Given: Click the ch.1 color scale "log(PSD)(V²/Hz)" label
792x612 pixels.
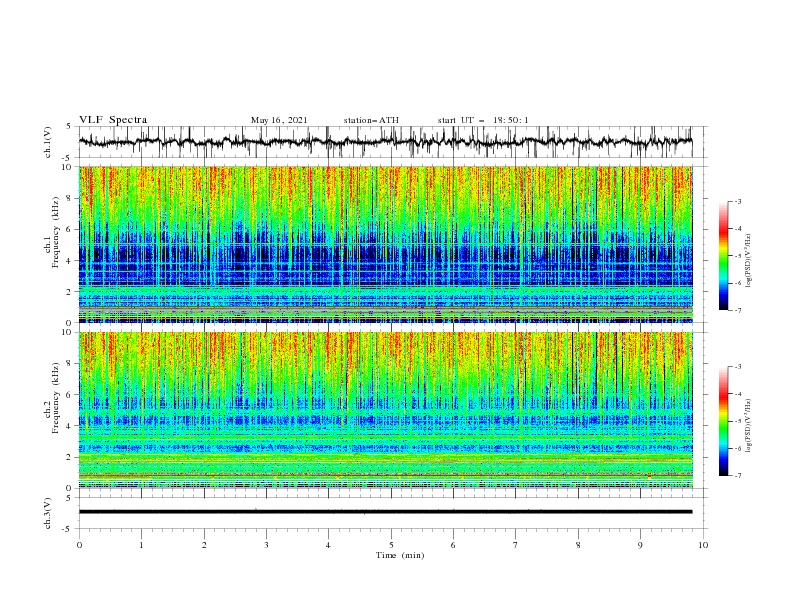Looking at the screenshot, I should [x=749, y=261].
